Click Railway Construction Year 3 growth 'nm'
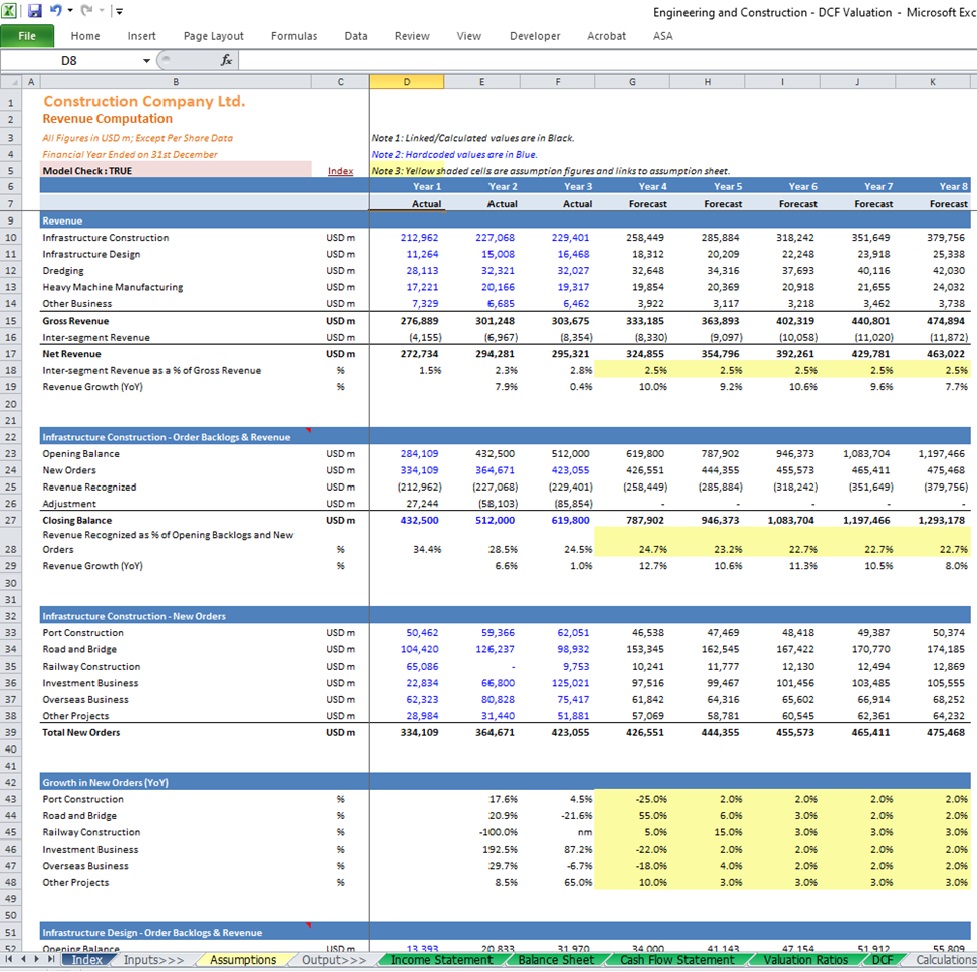Screen dimensions: 977x972 584,832
